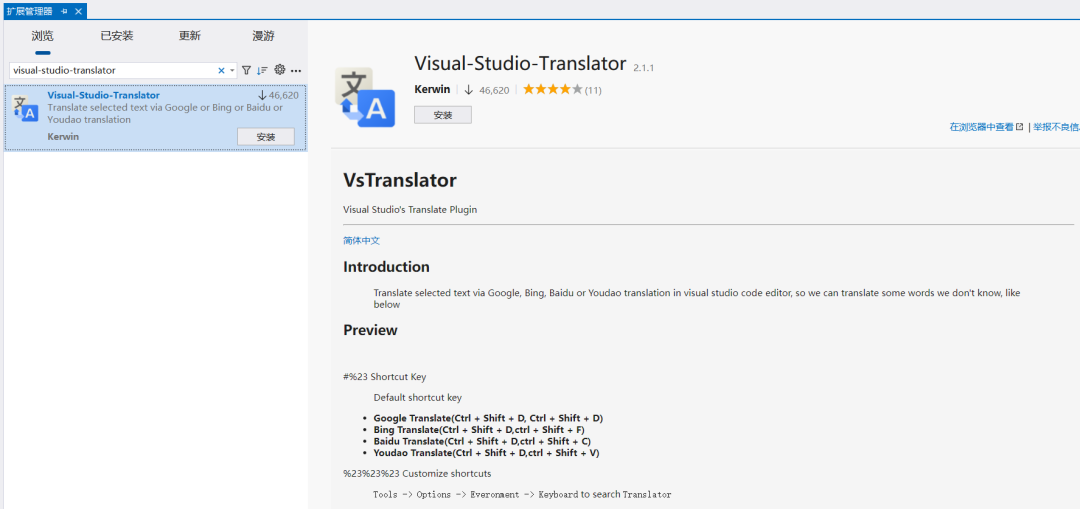Click the Baidu Translate shortcut line
The height and width of the screenshot is (509, 1080).
point(482,442)
